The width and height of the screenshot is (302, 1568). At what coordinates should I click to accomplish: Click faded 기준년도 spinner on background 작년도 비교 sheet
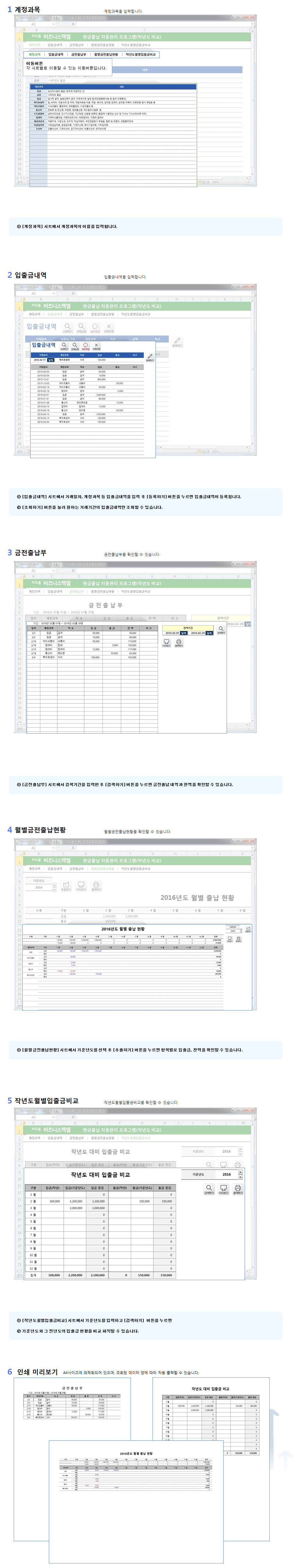[x=240, y=1152]
